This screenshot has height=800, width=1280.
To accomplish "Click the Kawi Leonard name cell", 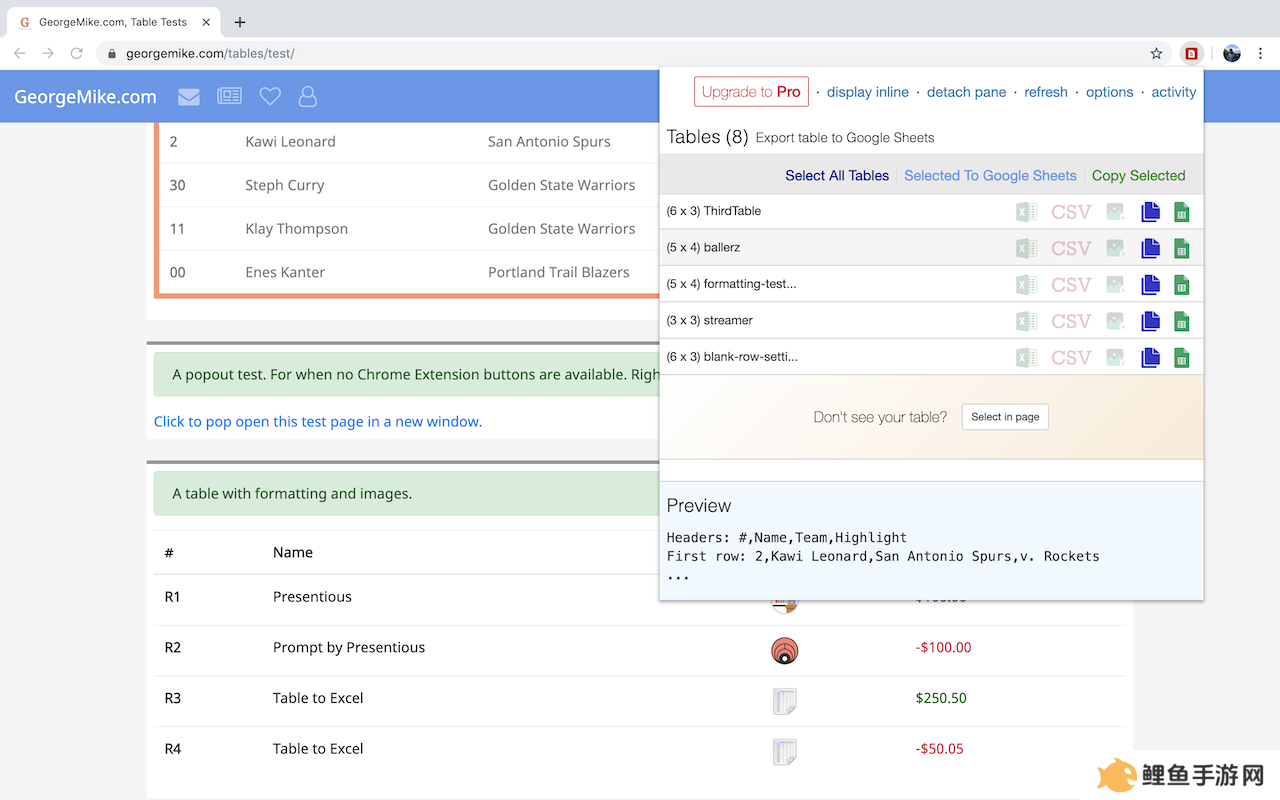I will (291, 142).
